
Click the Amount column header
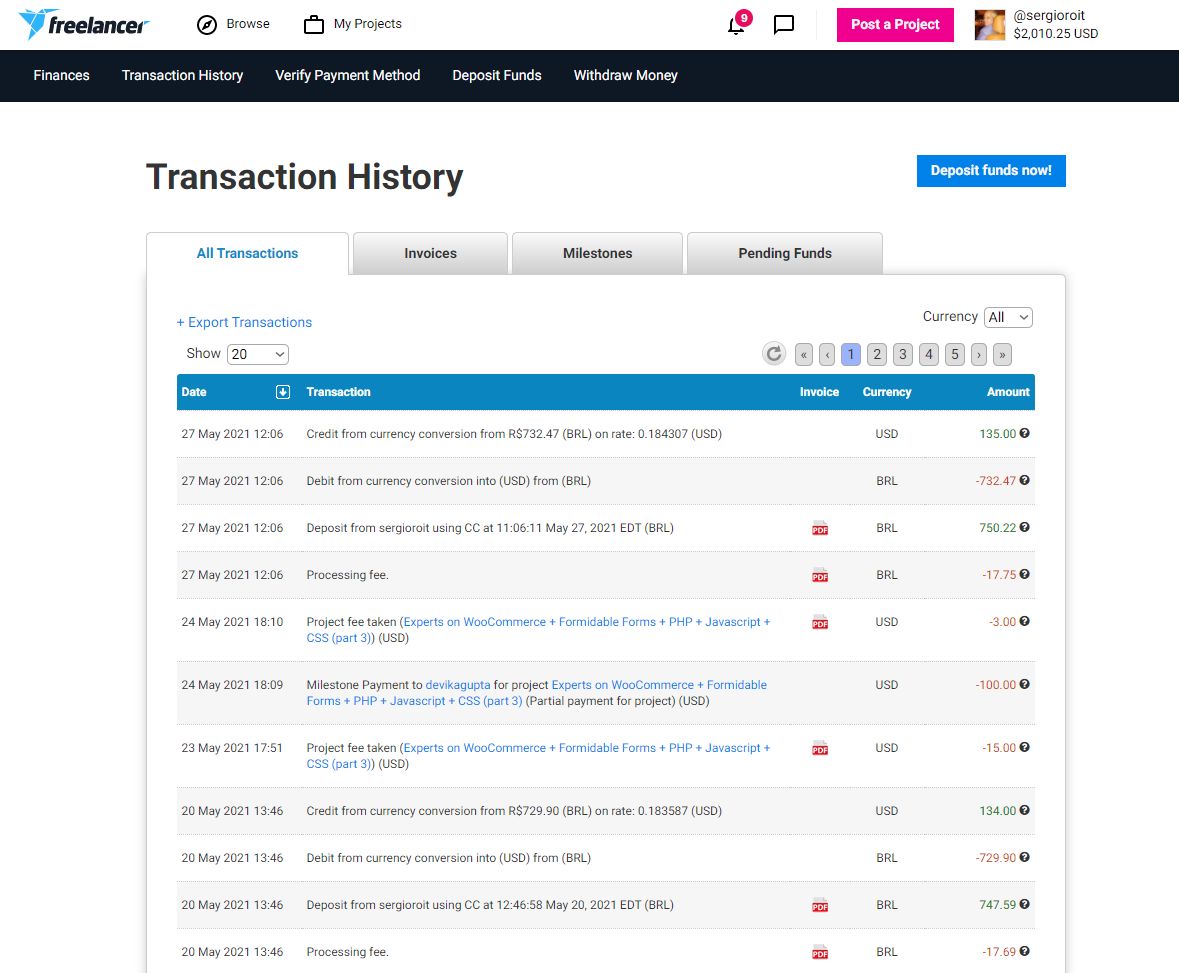click(x=1008, y=392)
